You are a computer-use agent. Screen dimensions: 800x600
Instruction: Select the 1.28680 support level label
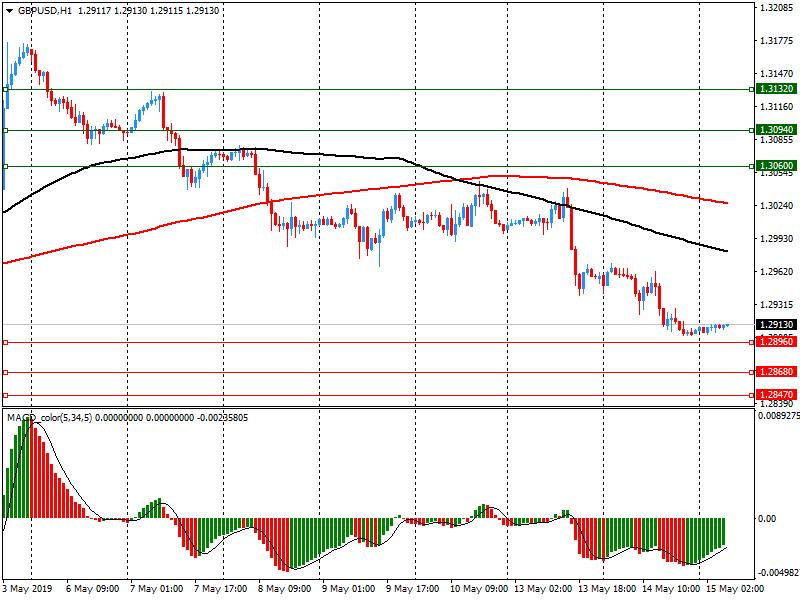pos(776,372)
